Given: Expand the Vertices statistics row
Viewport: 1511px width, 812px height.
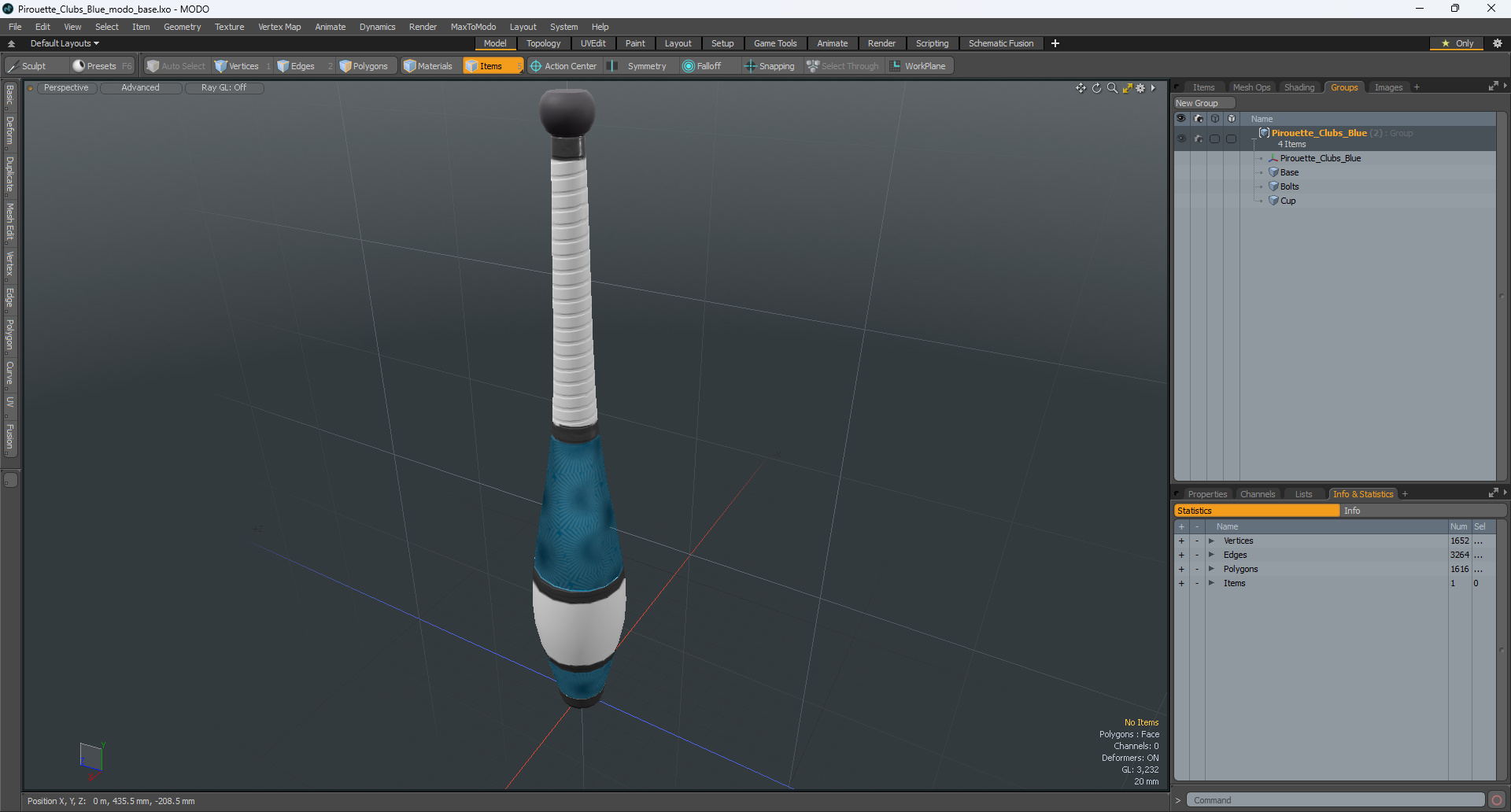Looking at the screenshot, I should [x=1211, y=541].
